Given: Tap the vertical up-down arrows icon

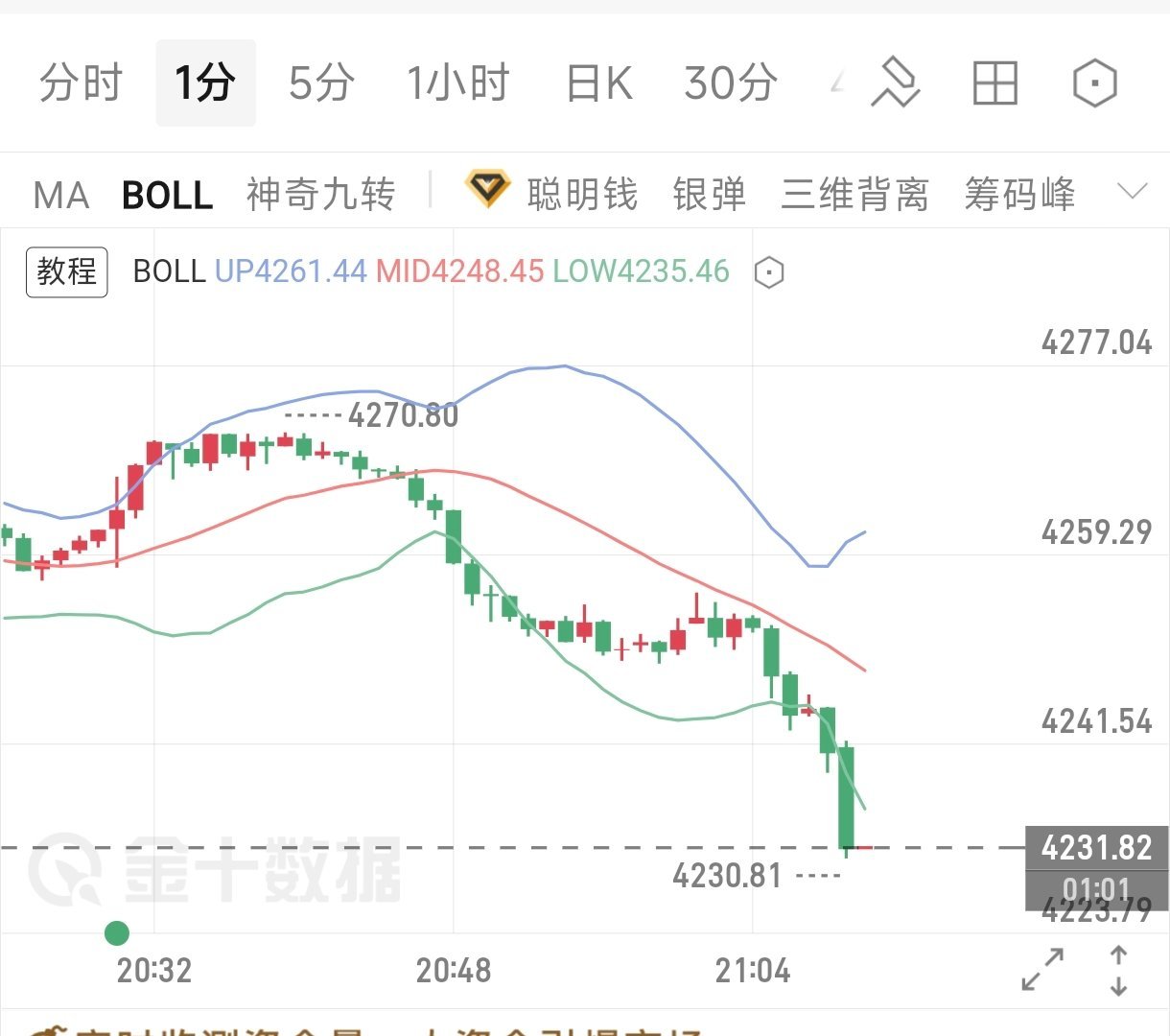Looking at the screenshot, I should pyautogui.click(x=1118, y=970).
